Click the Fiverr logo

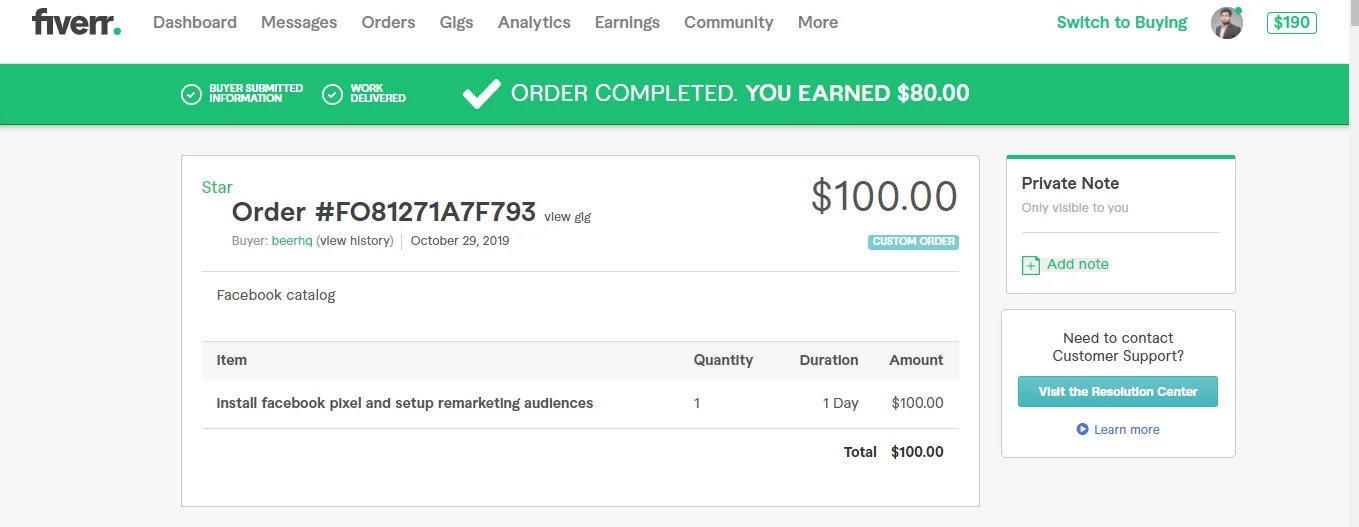(76, 22)
